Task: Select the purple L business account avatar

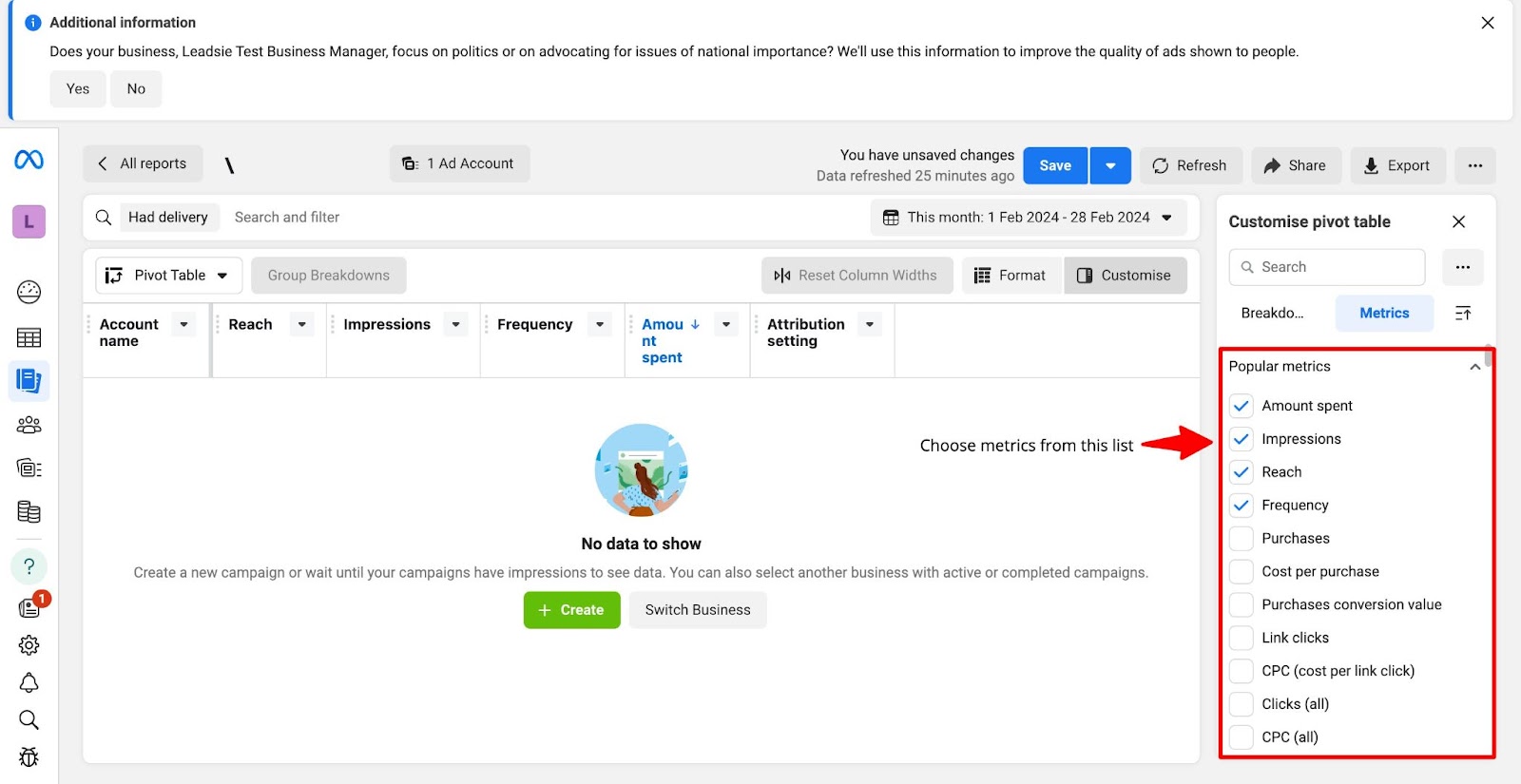Action: pos(29,221)
